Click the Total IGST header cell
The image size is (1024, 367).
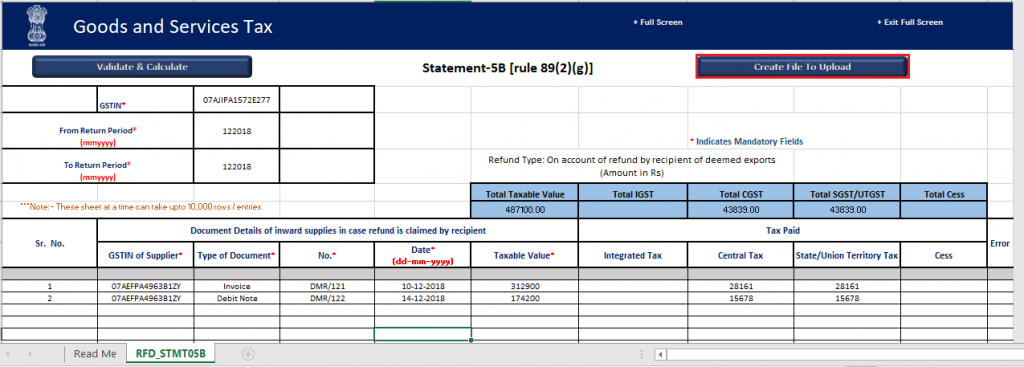pos(633,193)
